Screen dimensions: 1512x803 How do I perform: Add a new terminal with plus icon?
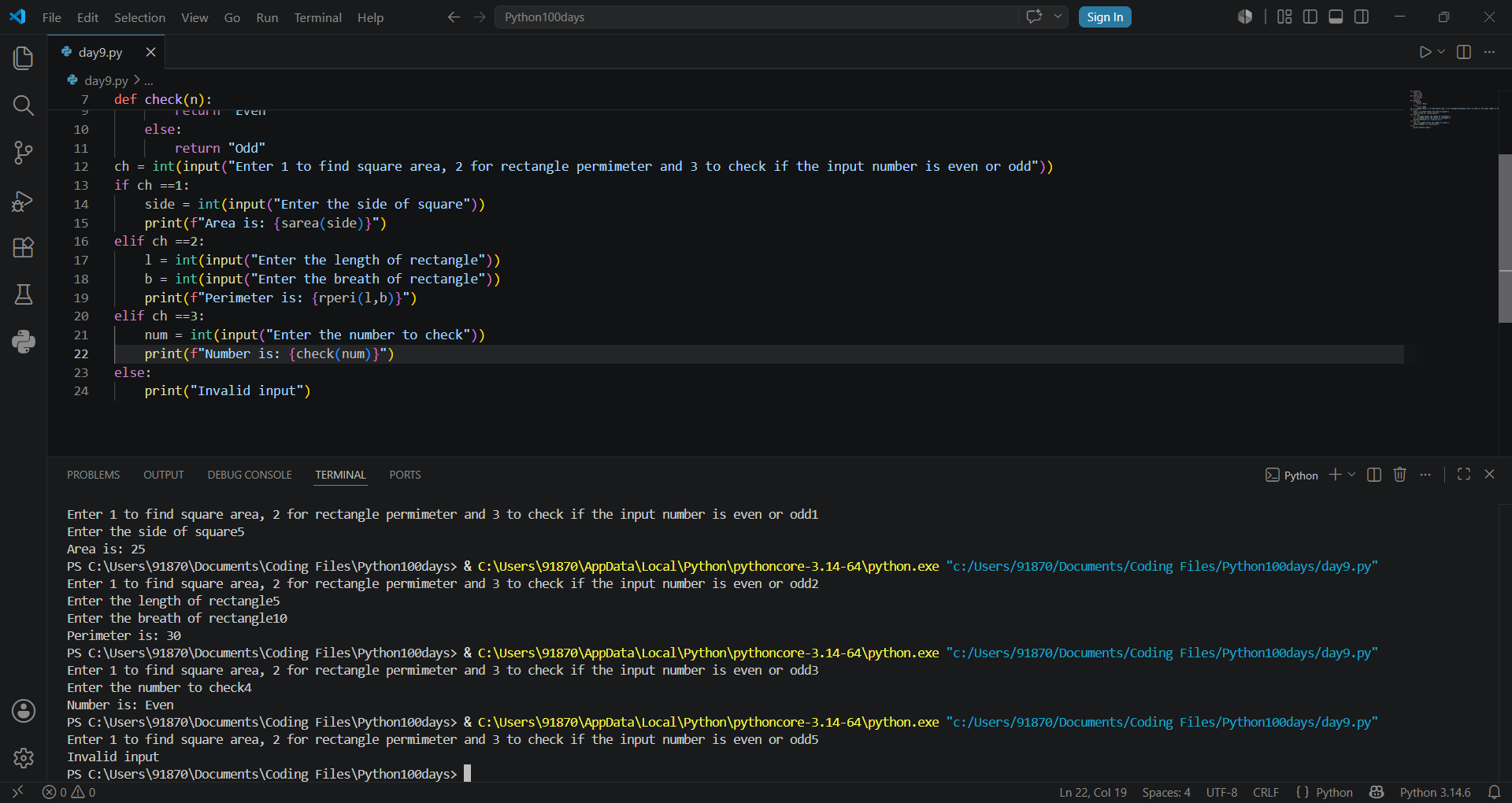[x=1335, y=475]
